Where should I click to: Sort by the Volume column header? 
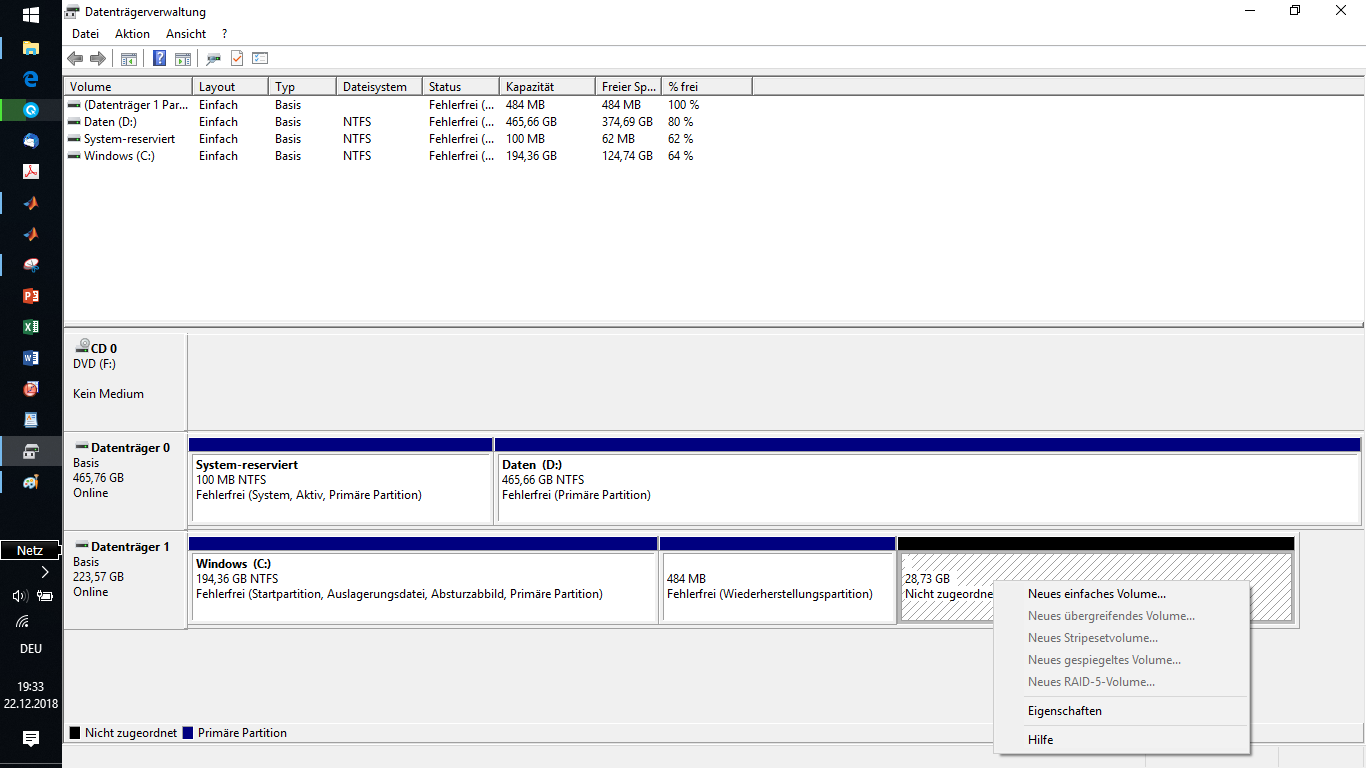128,87
